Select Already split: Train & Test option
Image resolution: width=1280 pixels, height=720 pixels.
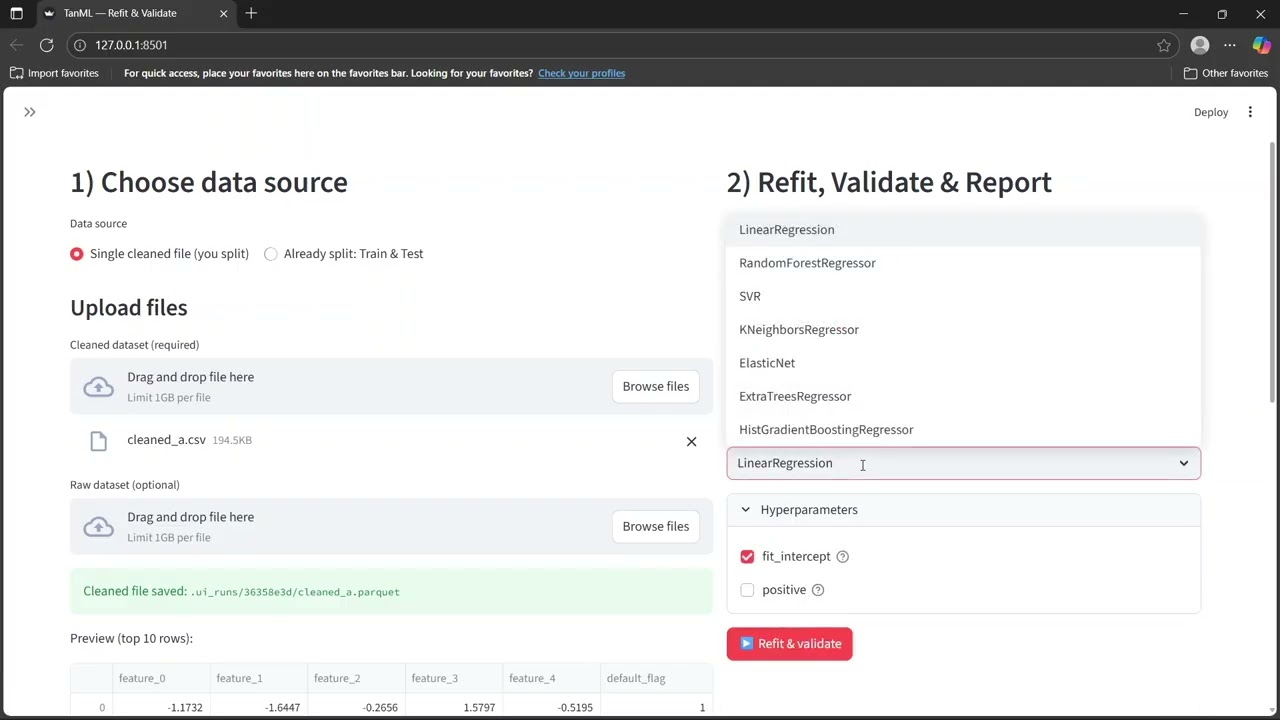pos(271,254)
